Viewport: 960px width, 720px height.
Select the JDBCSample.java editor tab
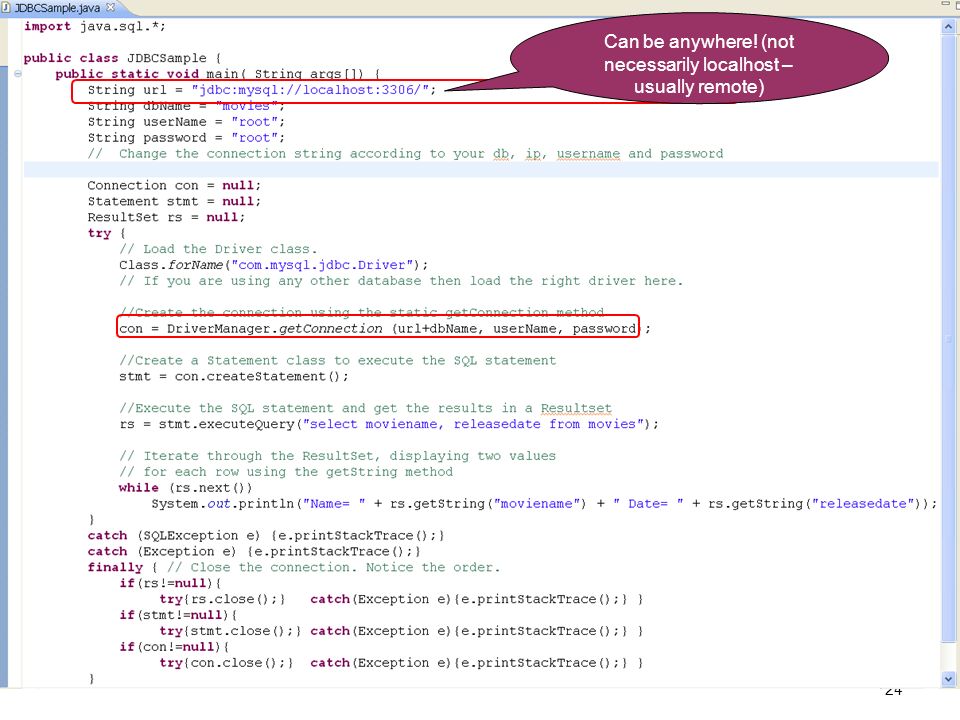click(57, 8)
